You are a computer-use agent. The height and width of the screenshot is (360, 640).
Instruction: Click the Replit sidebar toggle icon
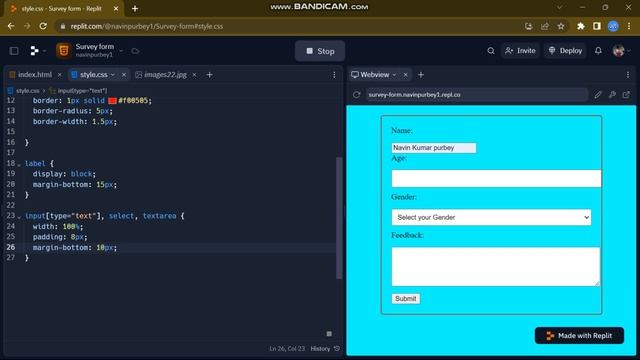[14, 51]
